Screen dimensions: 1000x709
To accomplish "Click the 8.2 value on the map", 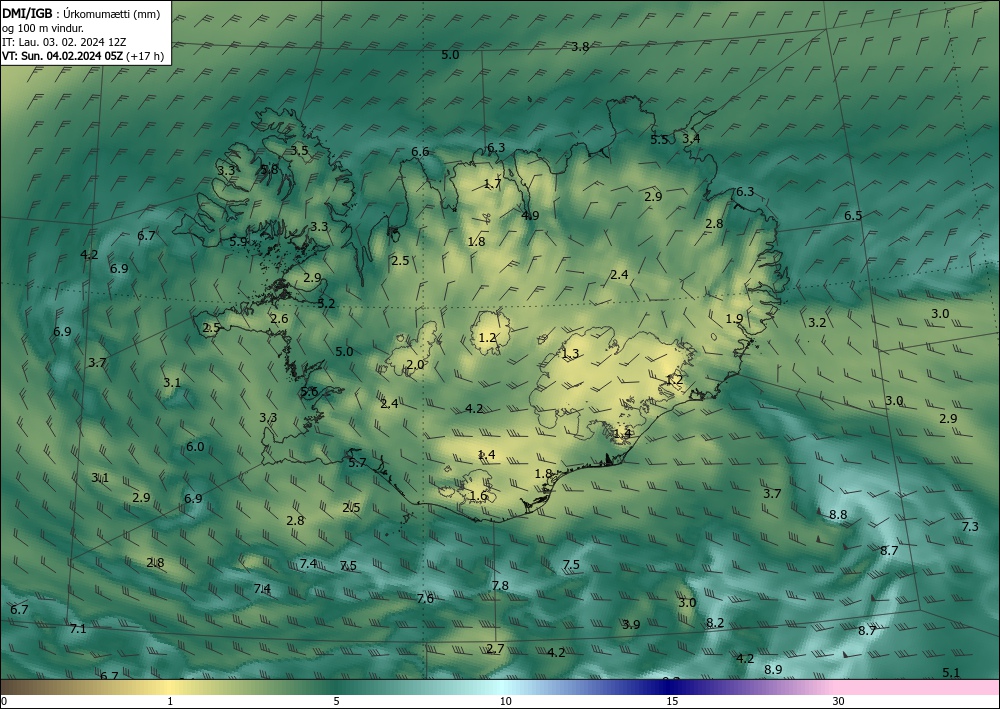I will click(x=715, y=622).
